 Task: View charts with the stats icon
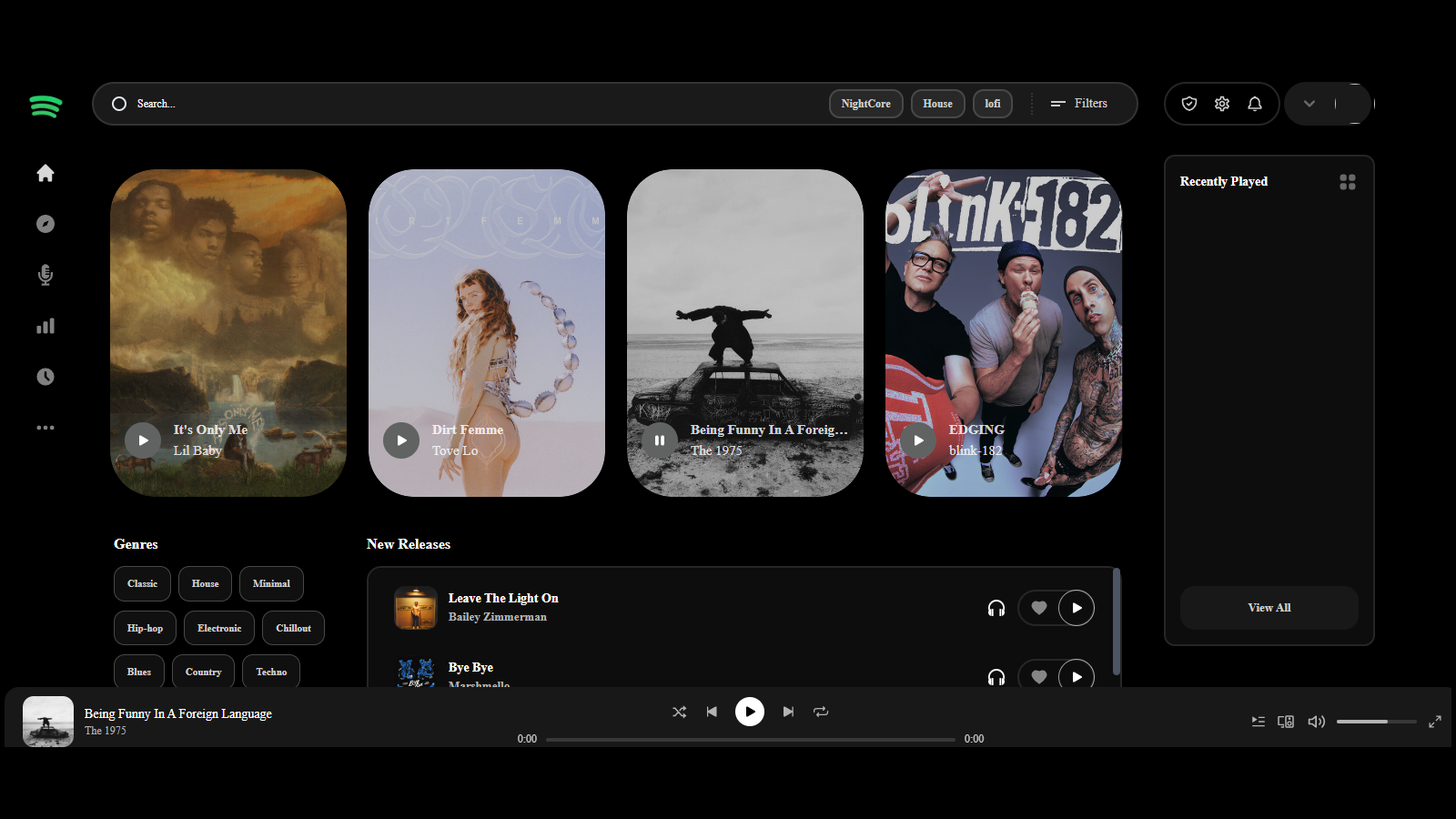45,326
